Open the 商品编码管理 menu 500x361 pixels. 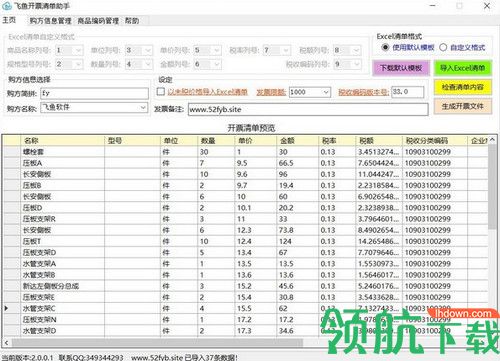tap(98, 21)
